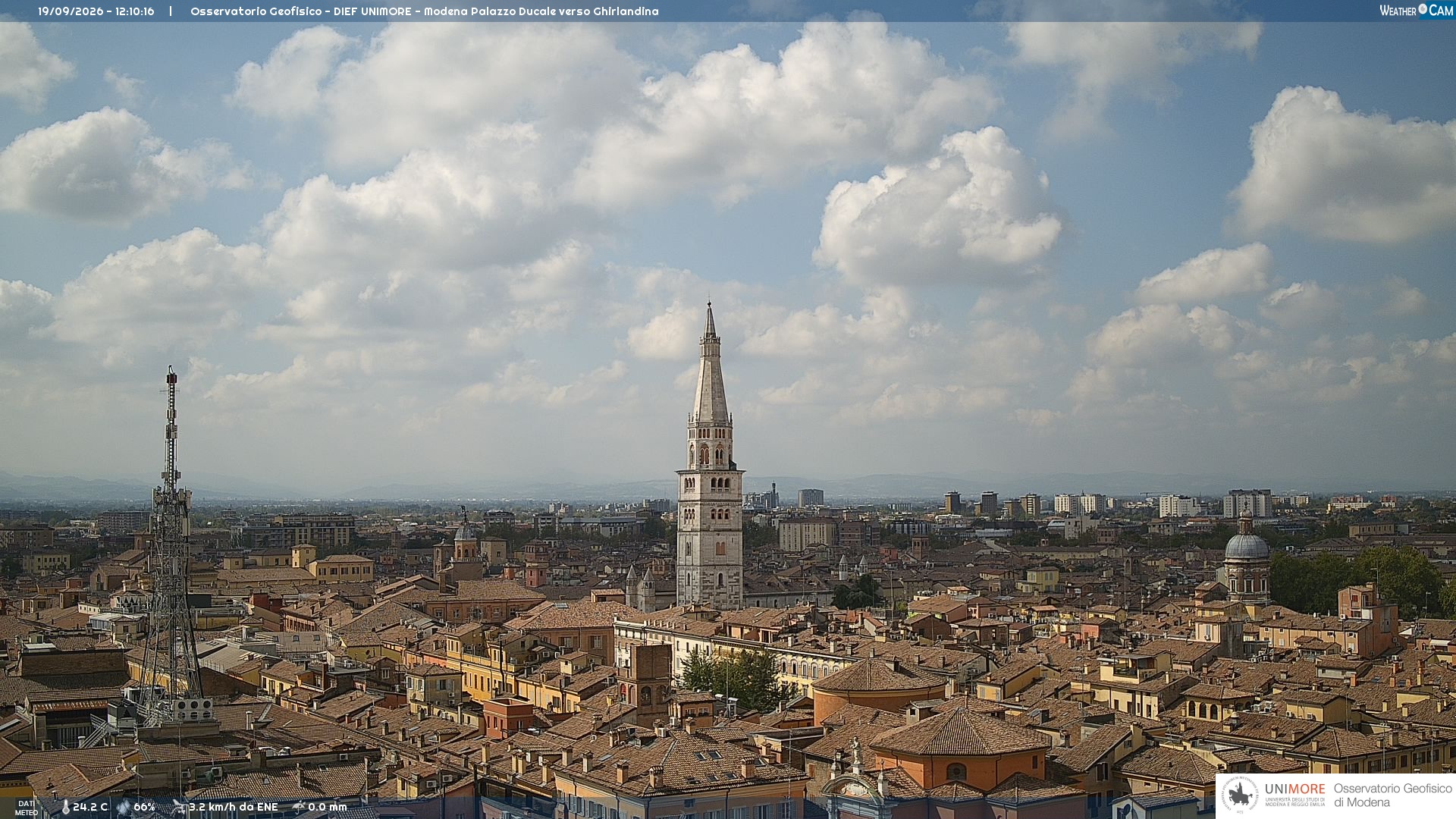Click the UNIMORE horseman seal logo

pyautogui.click(x=1240, y=795)
